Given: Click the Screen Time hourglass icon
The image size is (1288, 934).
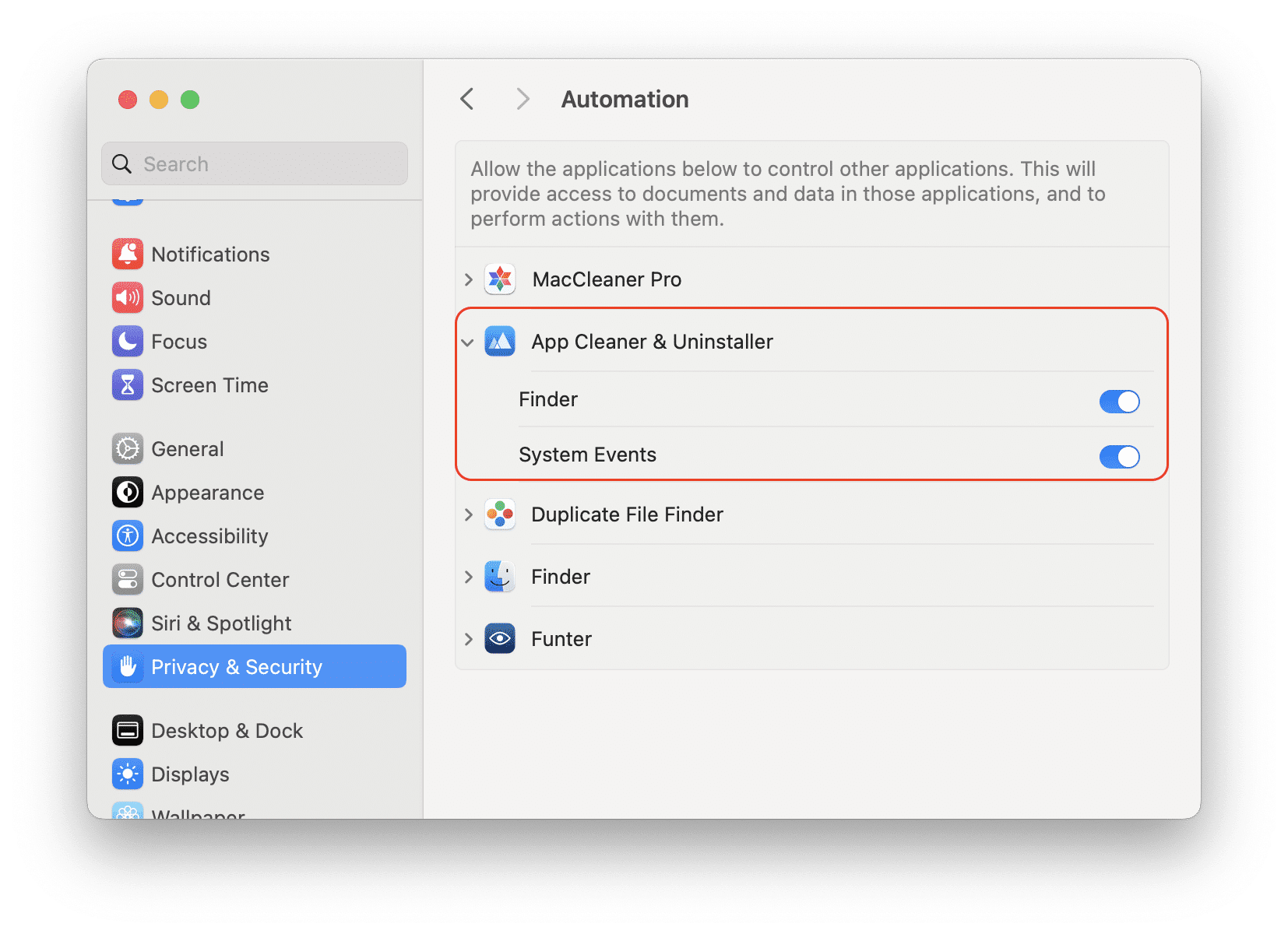Looking at the screenshot, I should click(127, 384).
